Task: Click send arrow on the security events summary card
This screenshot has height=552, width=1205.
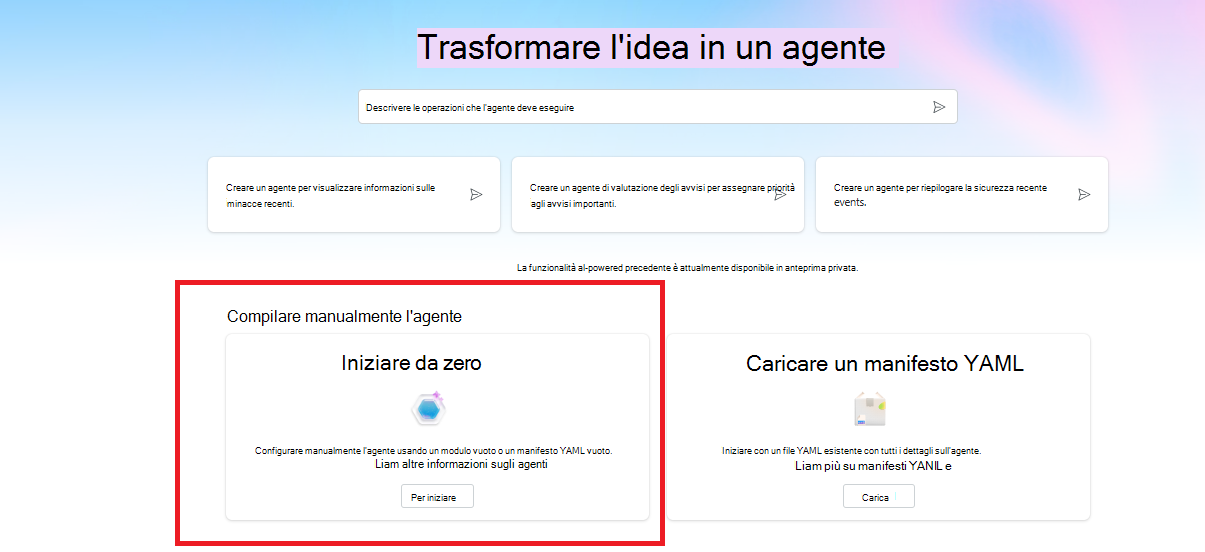Action: (x=1084, y=195)
